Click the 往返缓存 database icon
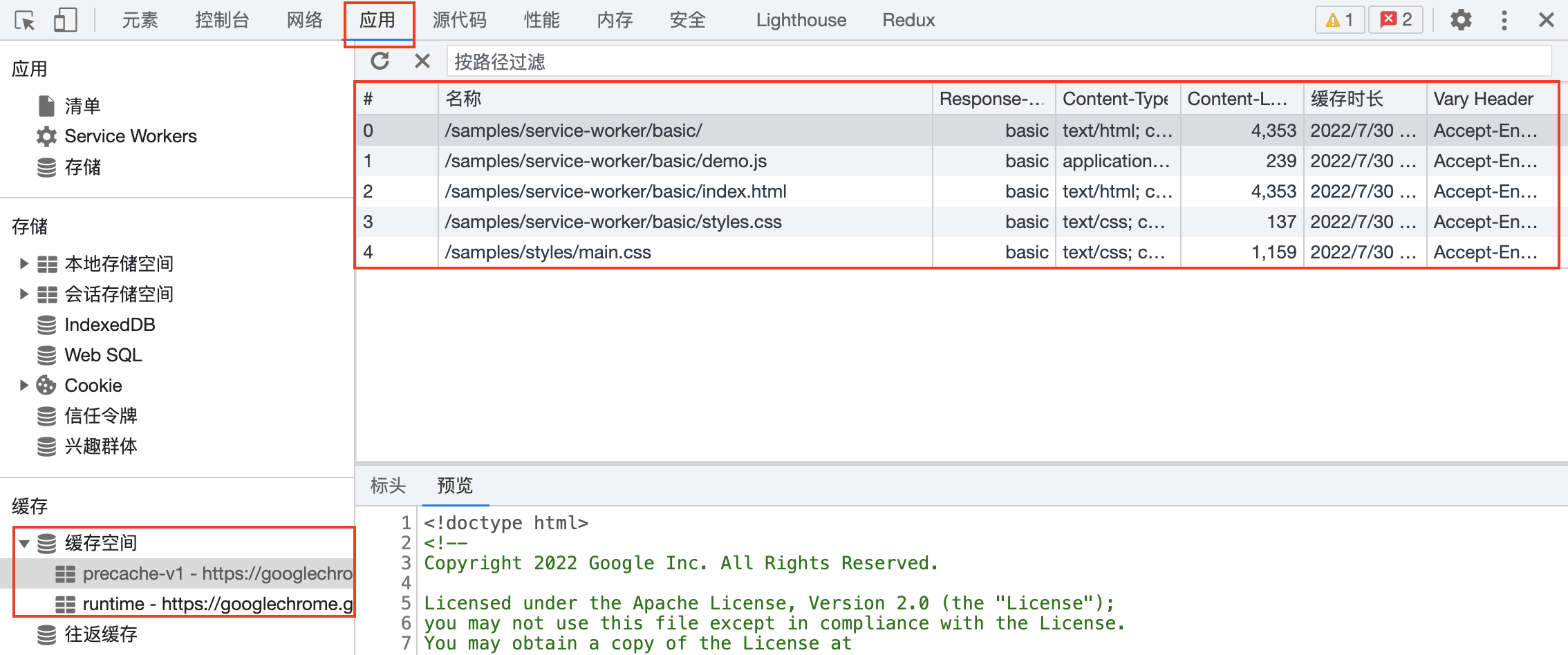The height and width of the screenshot is (655, 1568). [x=47, y=634]
